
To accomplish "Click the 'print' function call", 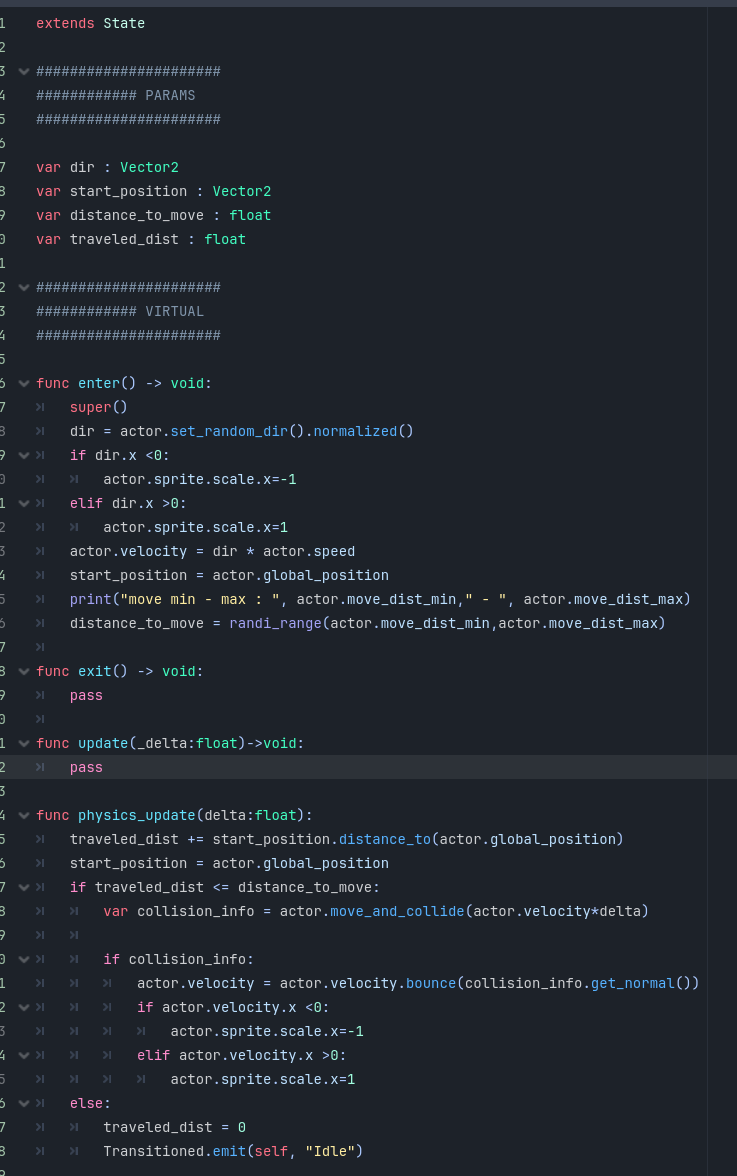I will [x=91, y=599].
